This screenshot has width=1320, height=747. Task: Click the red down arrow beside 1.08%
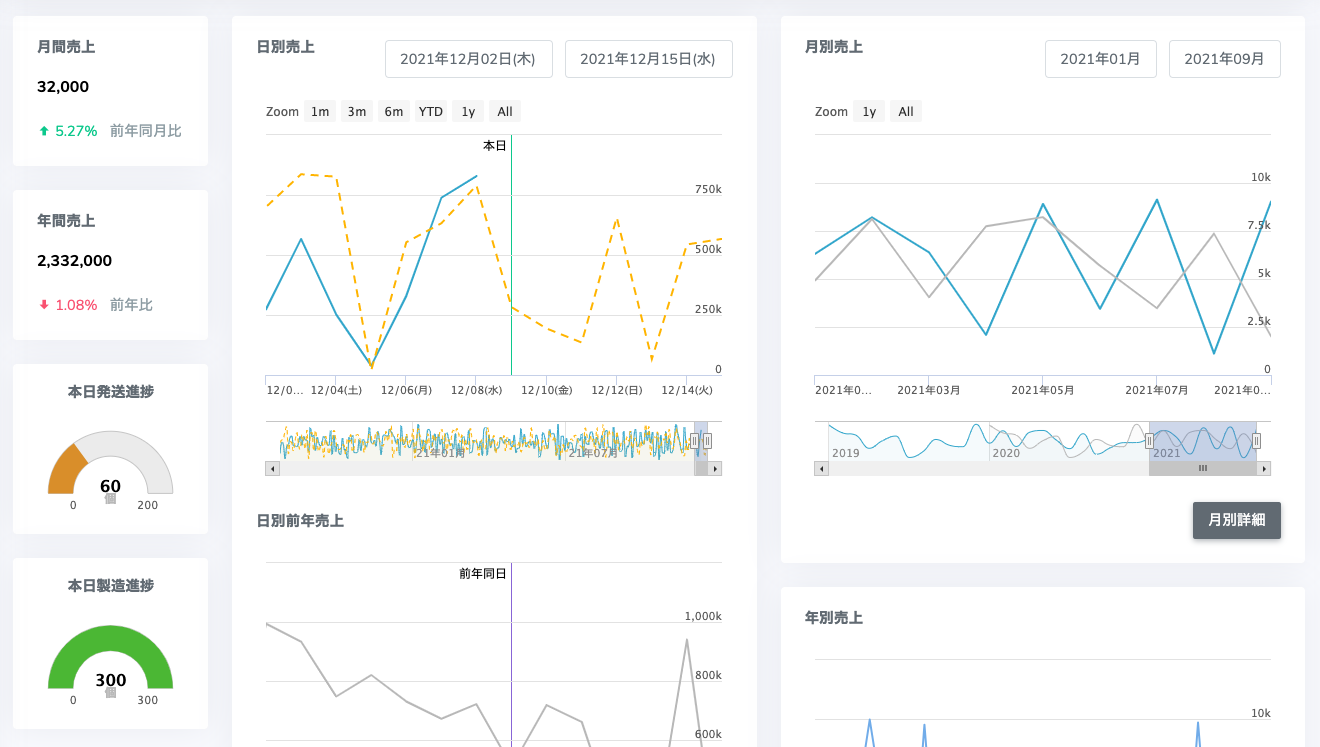tap(43, 305)
